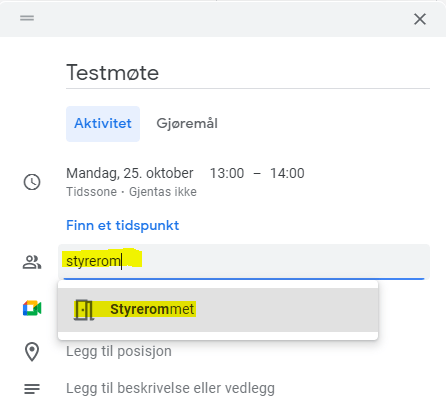The width and height of the screenshot is (446, 409).
Task: Open the 13:00 start time dropdown
Action: [x=227, y=173]
